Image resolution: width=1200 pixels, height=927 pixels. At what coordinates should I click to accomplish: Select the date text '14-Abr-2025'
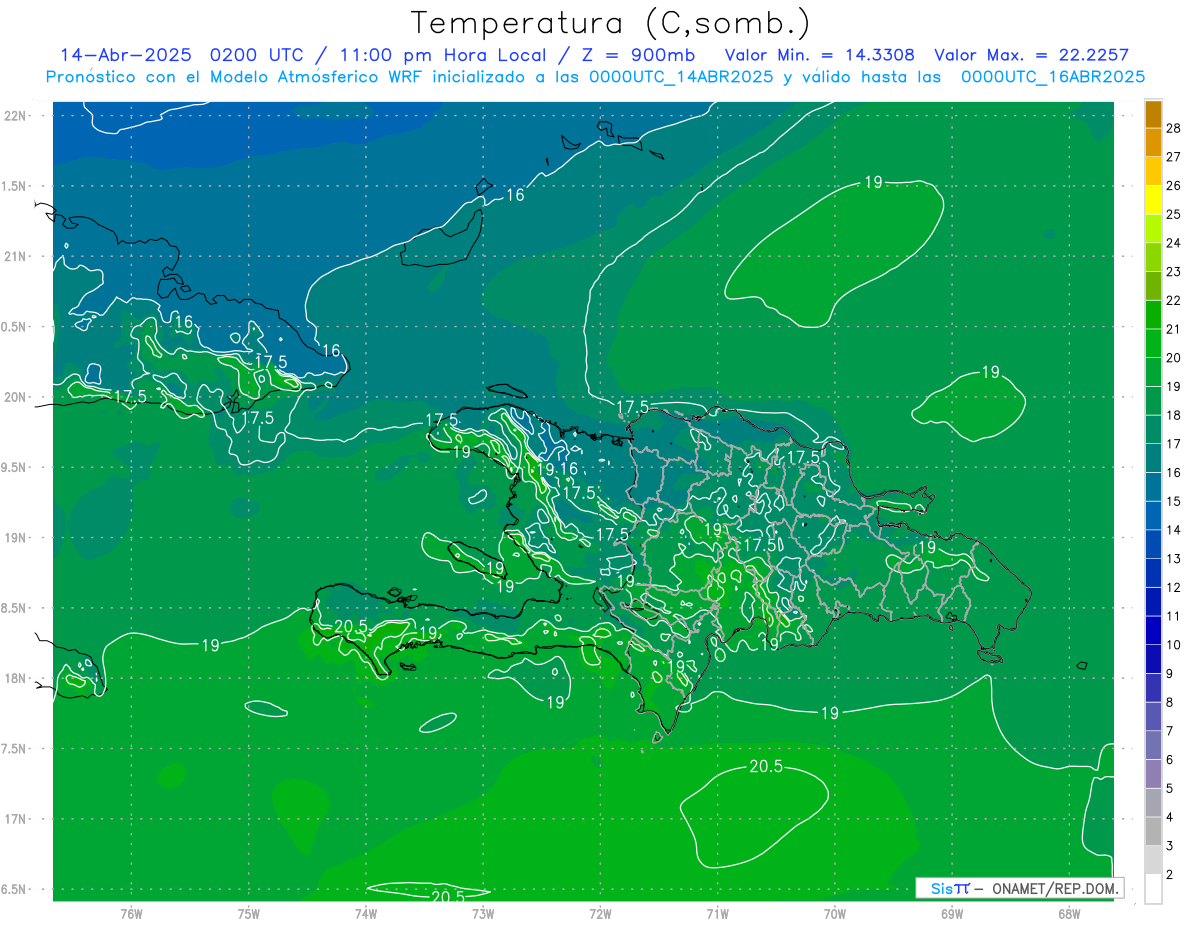click(126, 55)
